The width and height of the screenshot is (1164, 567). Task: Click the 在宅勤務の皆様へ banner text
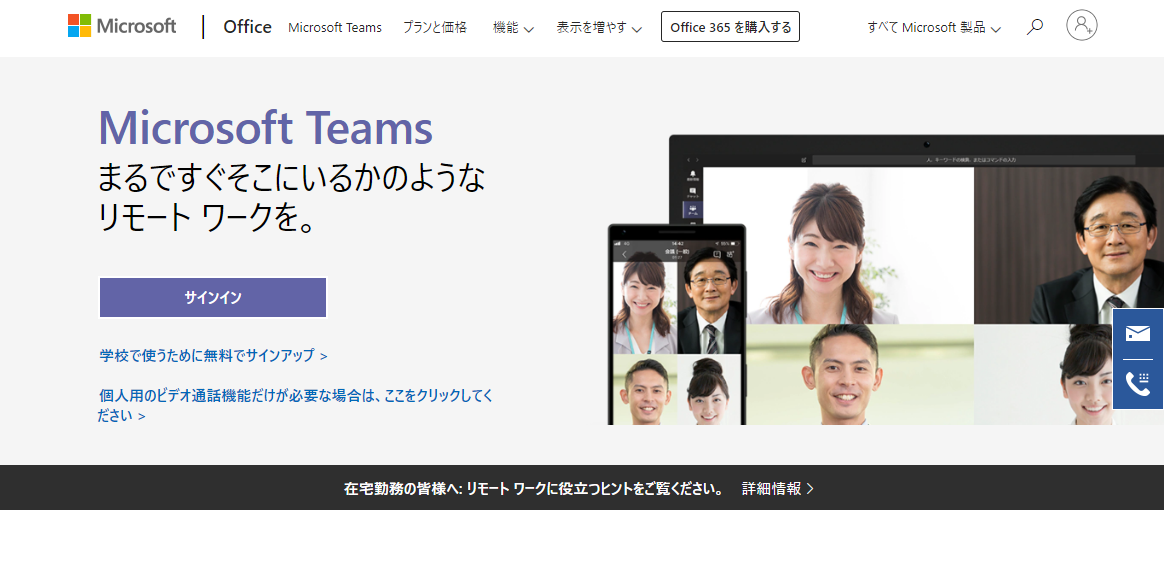534,488
